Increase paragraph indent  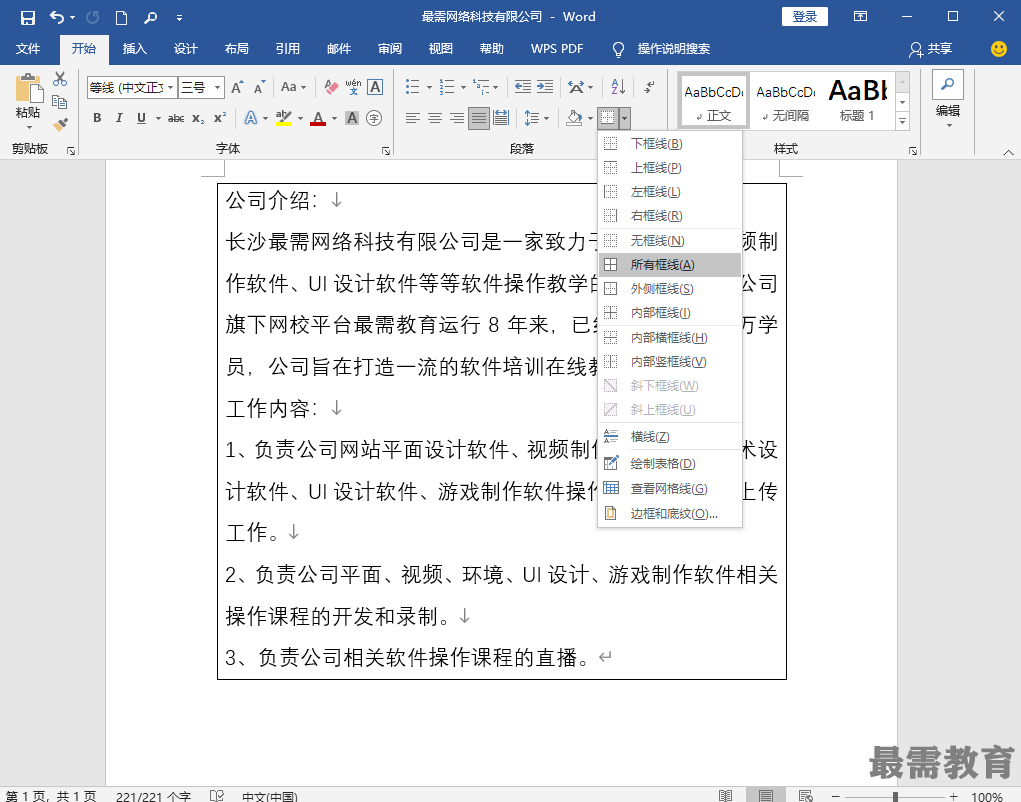point(545,87)
